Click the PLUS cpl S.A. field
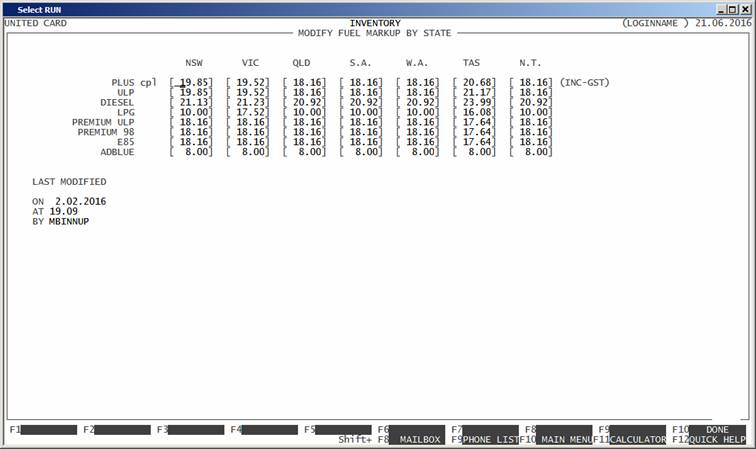 coord(361,82)
